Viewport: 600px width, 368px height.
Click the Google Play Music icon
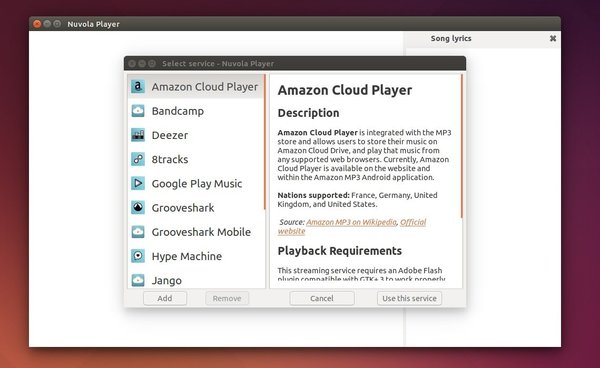(138, 184)
